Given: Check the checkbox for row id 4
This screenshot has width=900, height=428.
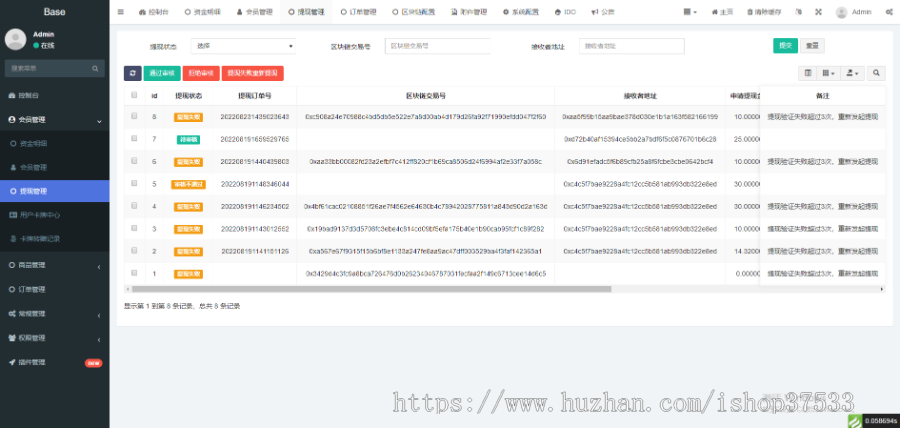Looking at the screenshot, I should tap(134, 205).
